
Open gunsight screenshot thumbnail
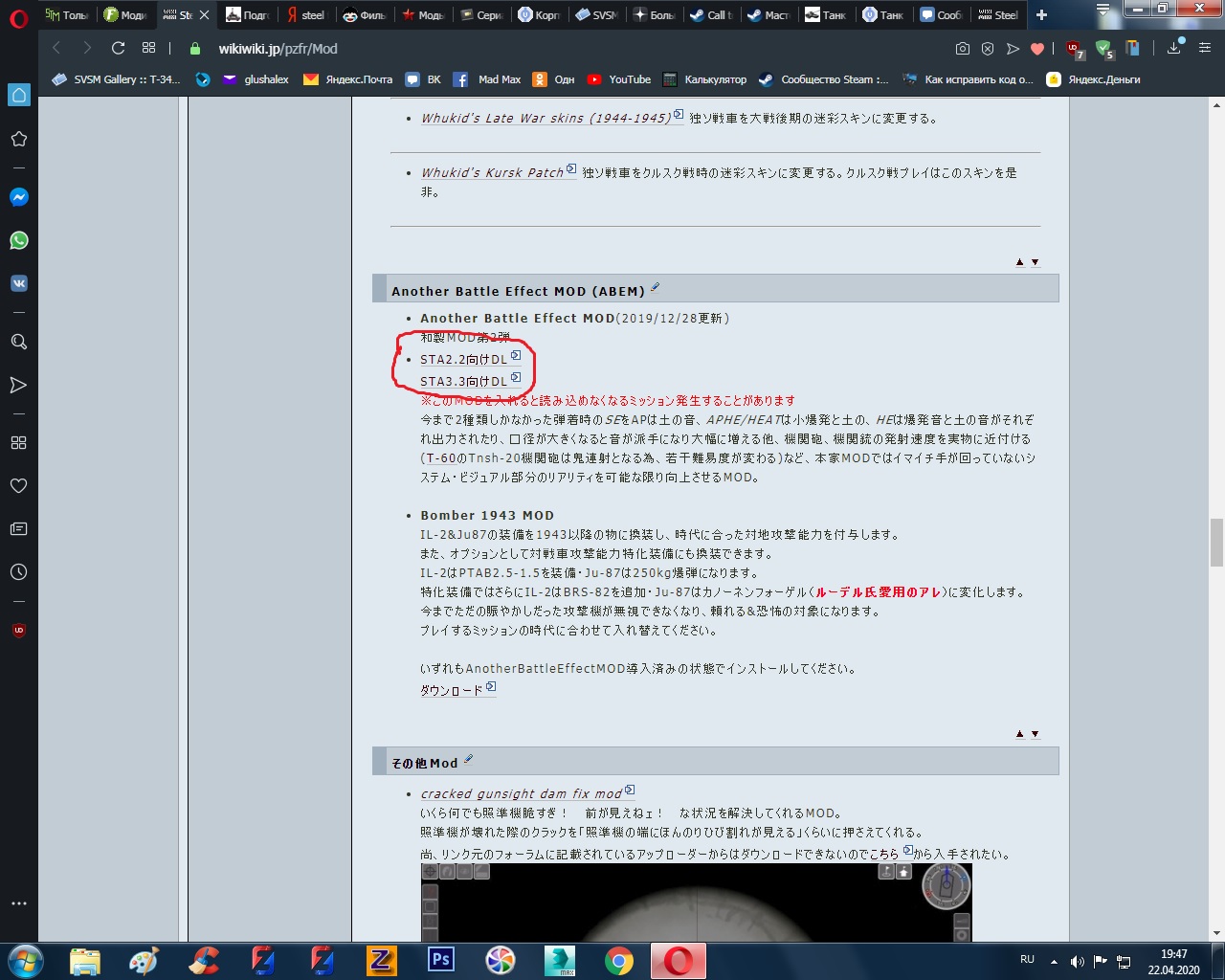[x=696, y=902]
